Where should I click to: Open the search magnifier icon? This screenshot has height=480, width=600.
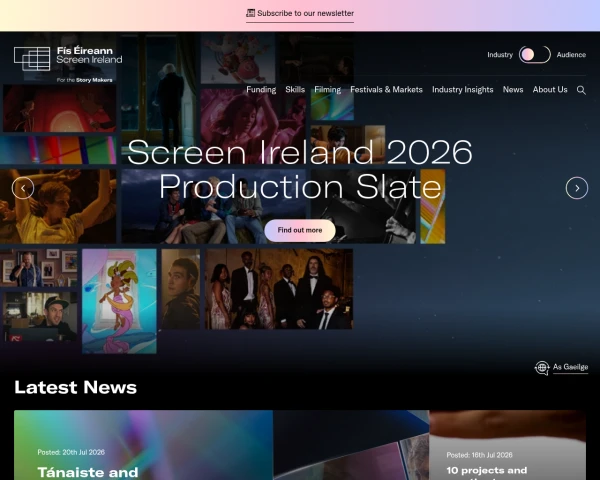tap(581, 90)
